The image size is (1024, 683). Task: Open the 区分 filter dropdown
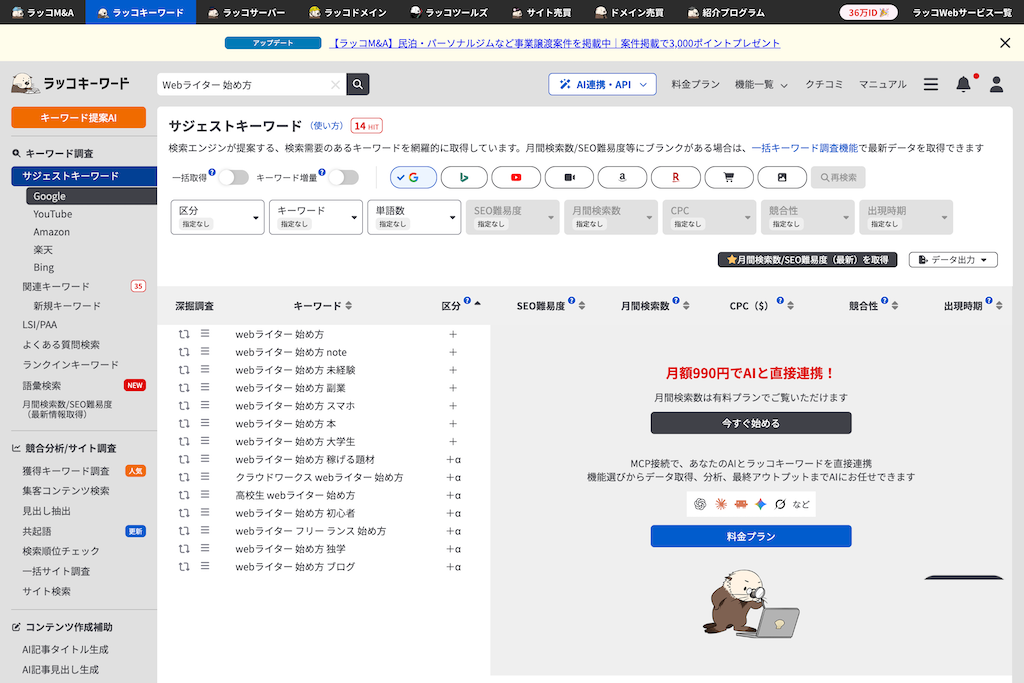point(217,217)
